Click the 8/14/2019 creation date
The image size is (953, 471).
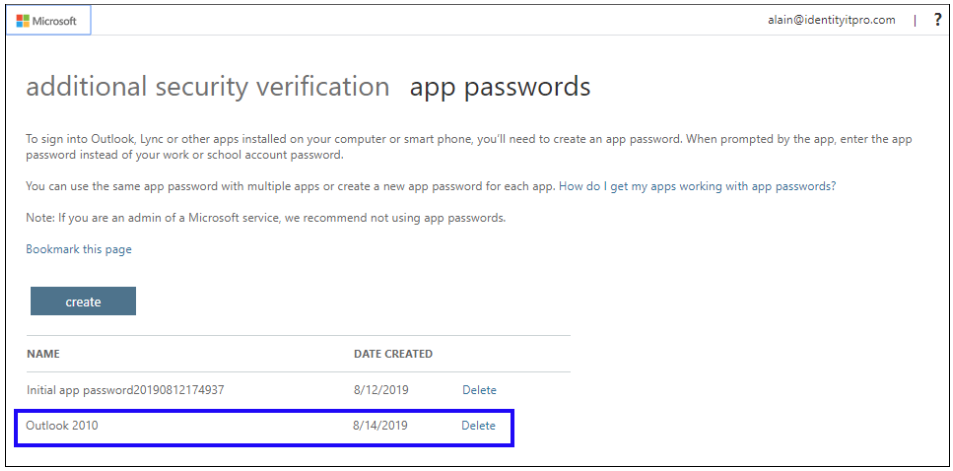pos(380,426)
